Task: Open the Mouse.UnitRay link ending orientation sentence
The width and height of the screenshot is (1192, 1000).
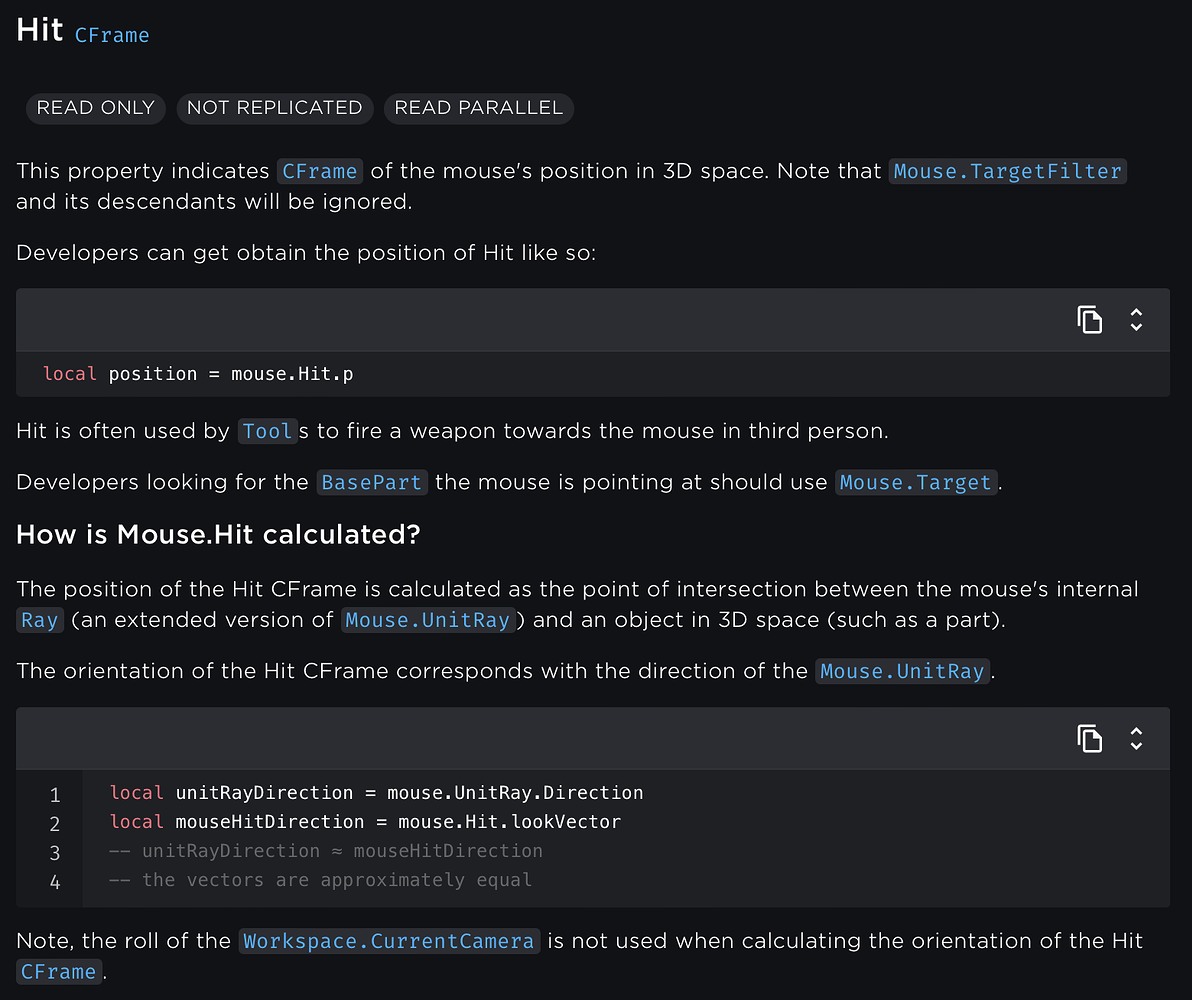Action: (903, 671)
